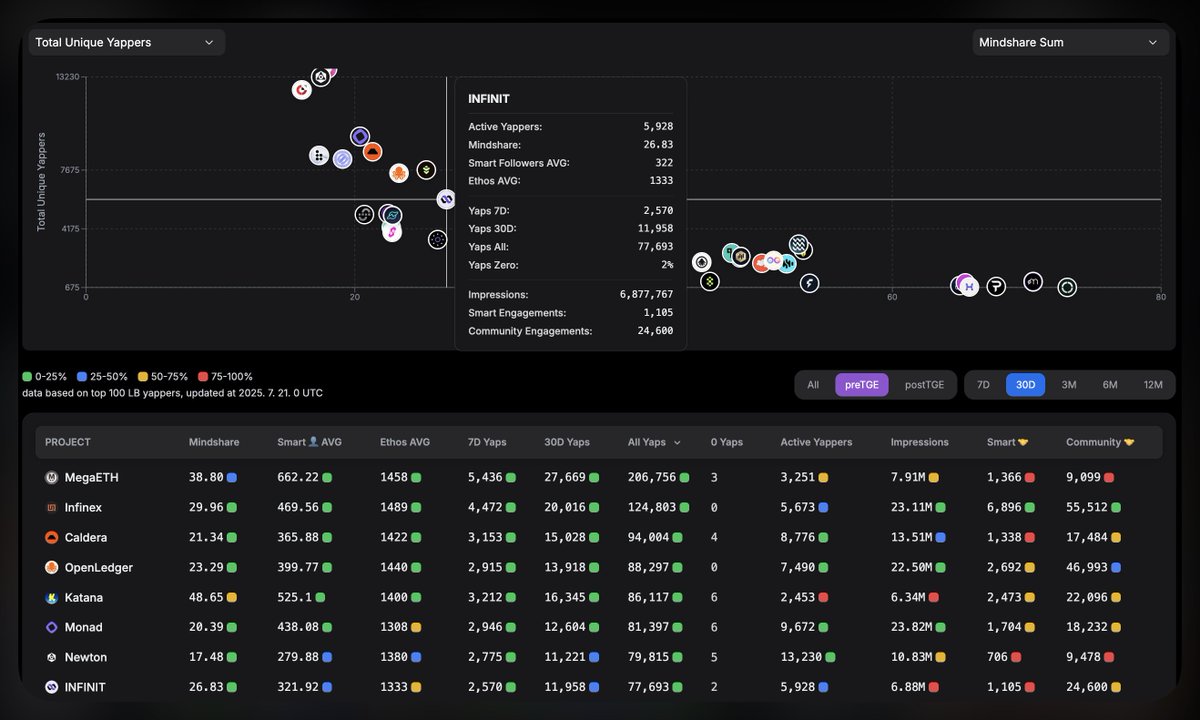
Task: Open the Infinex project row name
Action: click(x=85, y=508)
